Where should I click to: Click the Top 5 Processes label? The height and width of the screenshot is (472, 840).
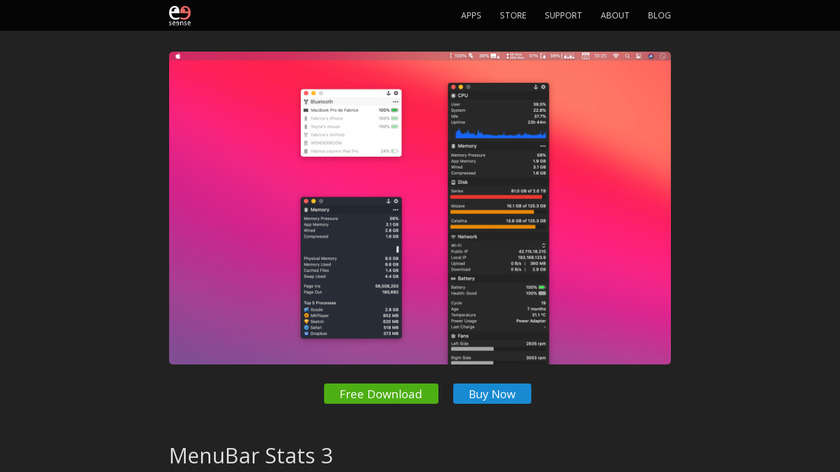320,303
